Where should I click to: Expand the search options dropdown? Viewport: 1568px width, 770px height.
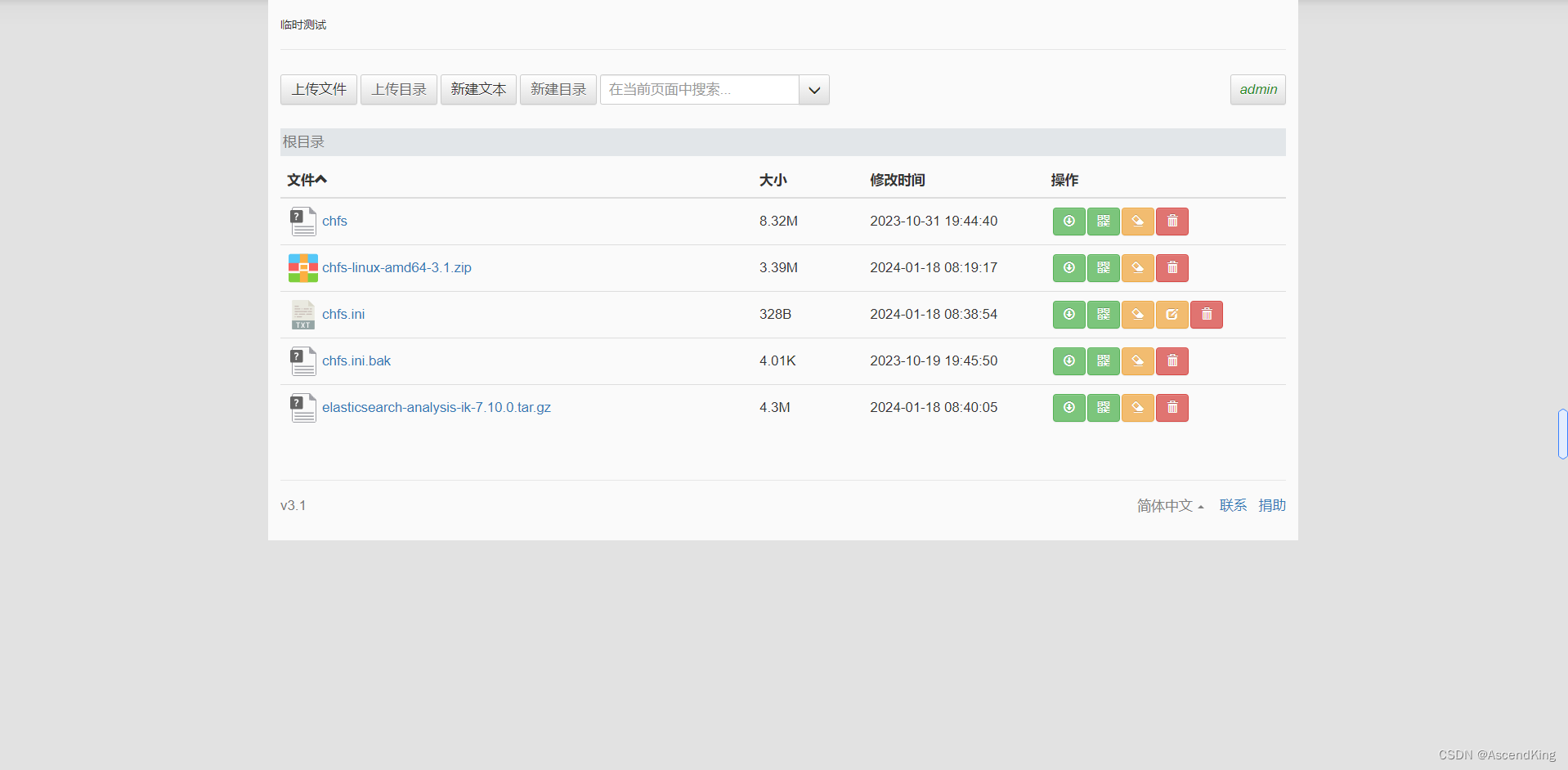pos(813,90)
